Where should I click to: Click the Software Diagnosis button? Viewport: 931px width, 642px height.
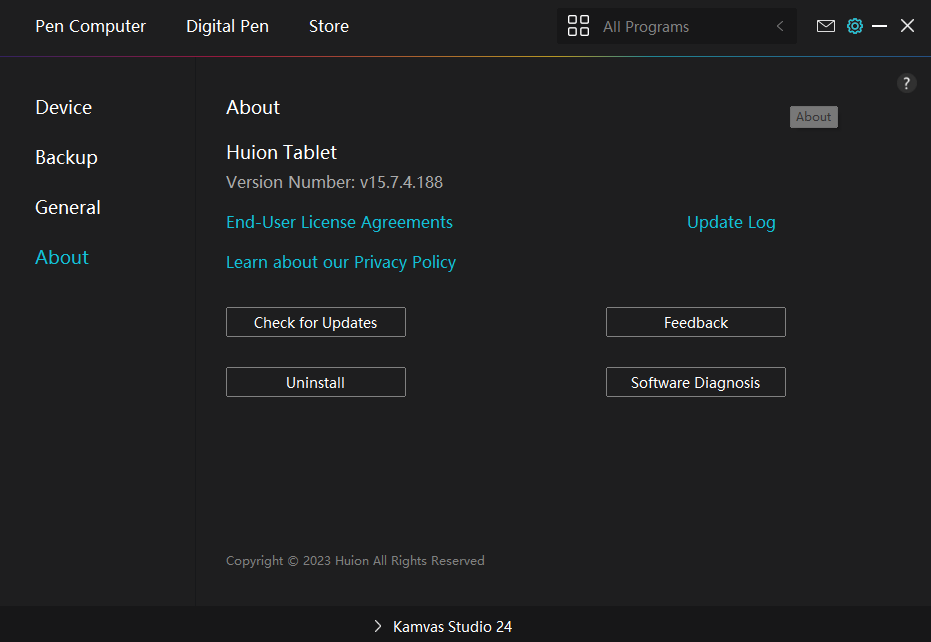(695, 382)
